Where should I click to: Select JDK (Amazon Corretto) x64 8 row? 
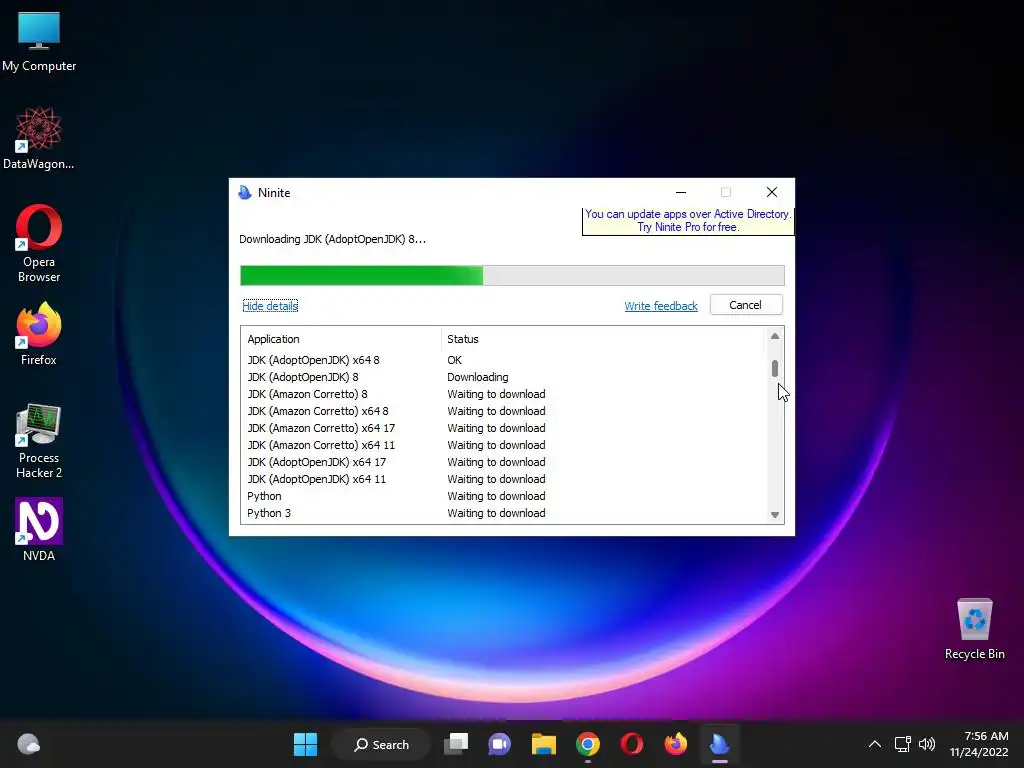point(503,411)
